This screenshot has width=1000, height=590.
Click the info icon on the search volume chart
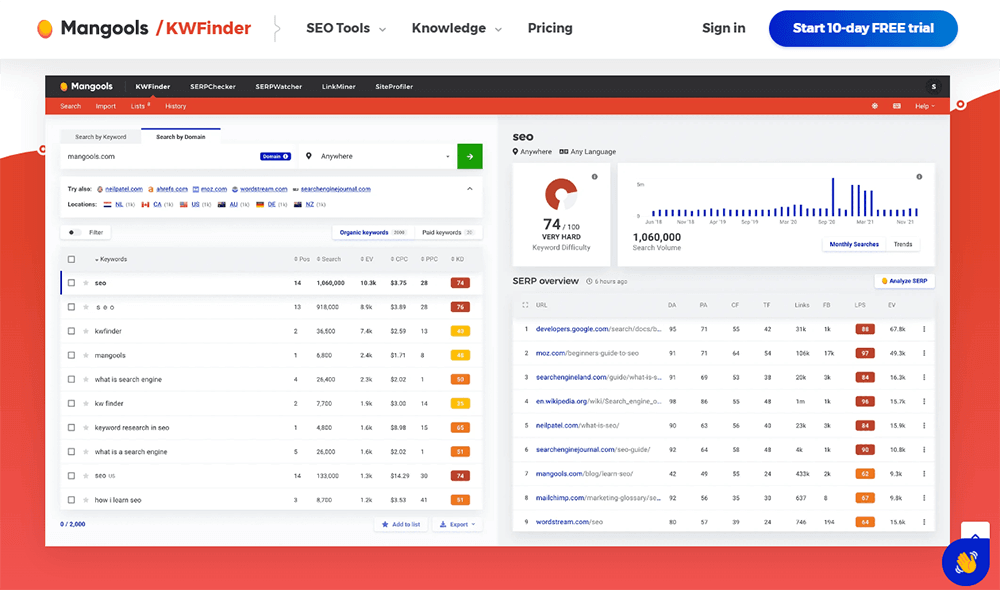click(919, 177)
